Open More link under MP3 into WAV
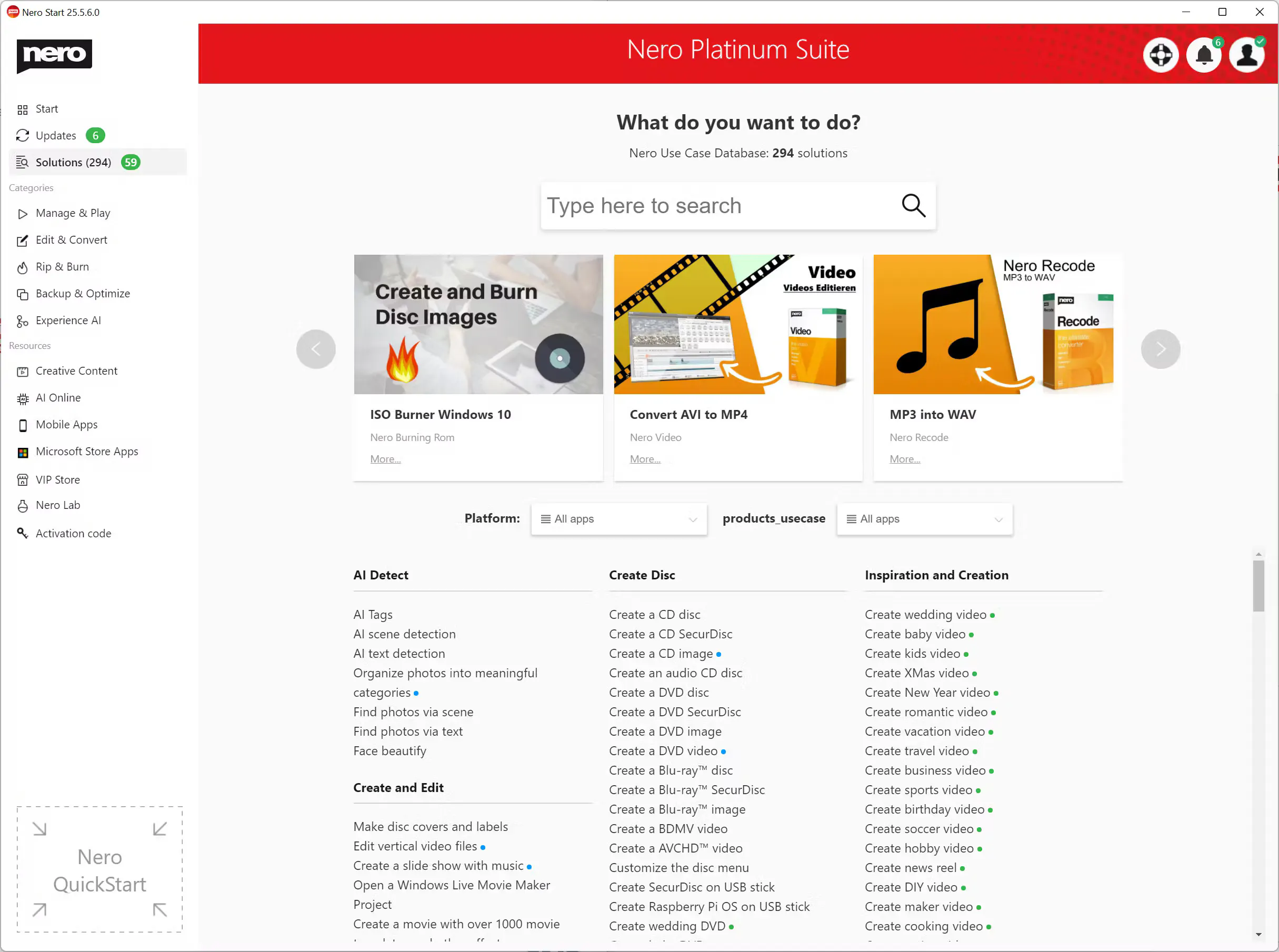The width and height of the screenshot is (1279, 952). click(905, 459)
